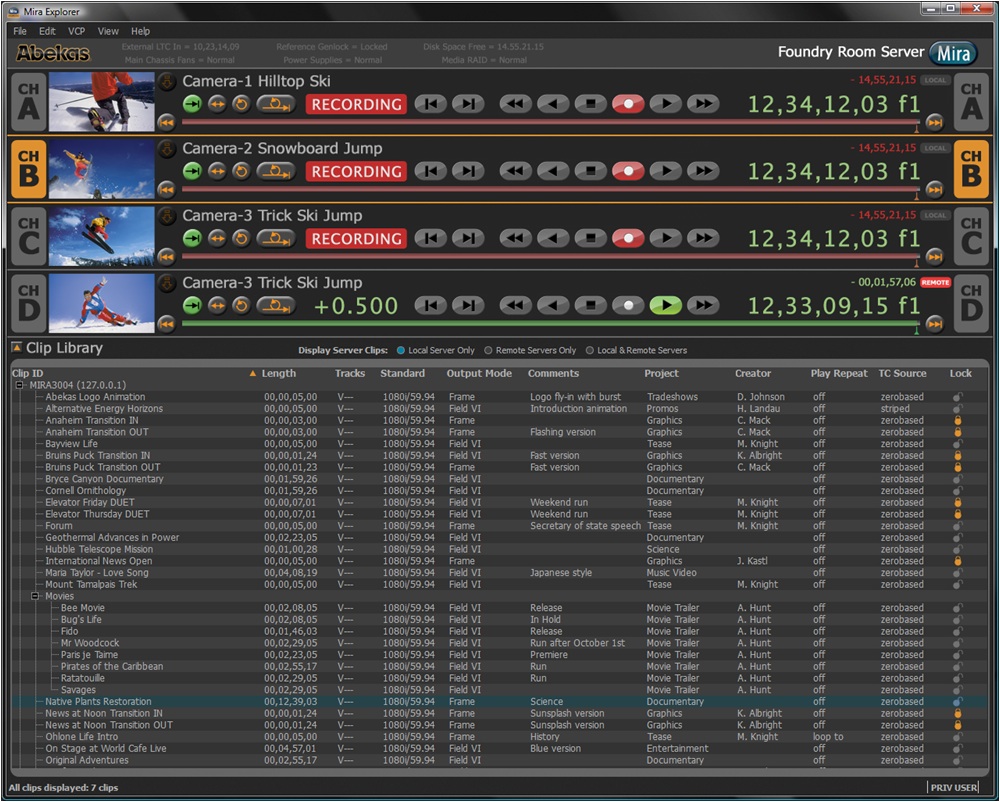Click the load clip arrow on channel B
This screenshot has width=1000, height=802.
(x=166, y=150)
